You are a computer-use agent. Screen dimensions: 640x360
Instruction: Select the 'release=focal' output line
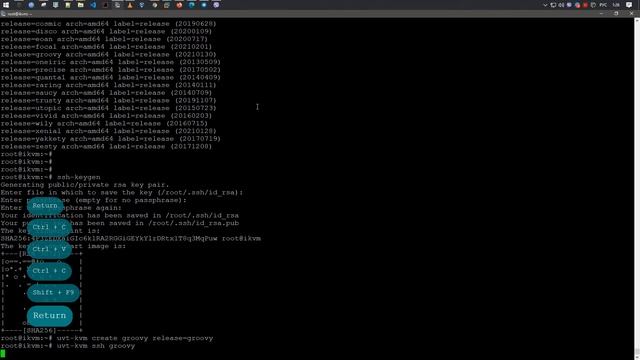coord(106,47)
